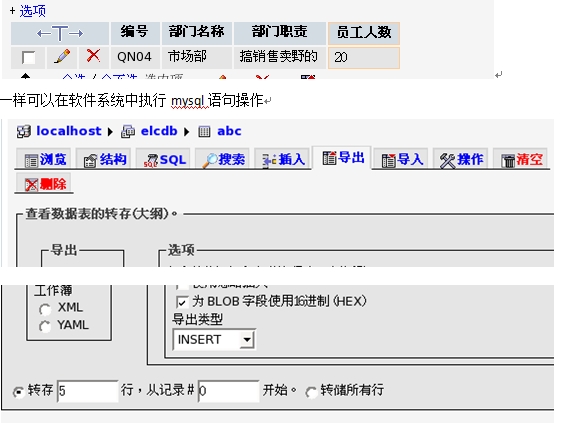
Task: Click the wrench icon on 操作 tab
Action: (447, 160)
